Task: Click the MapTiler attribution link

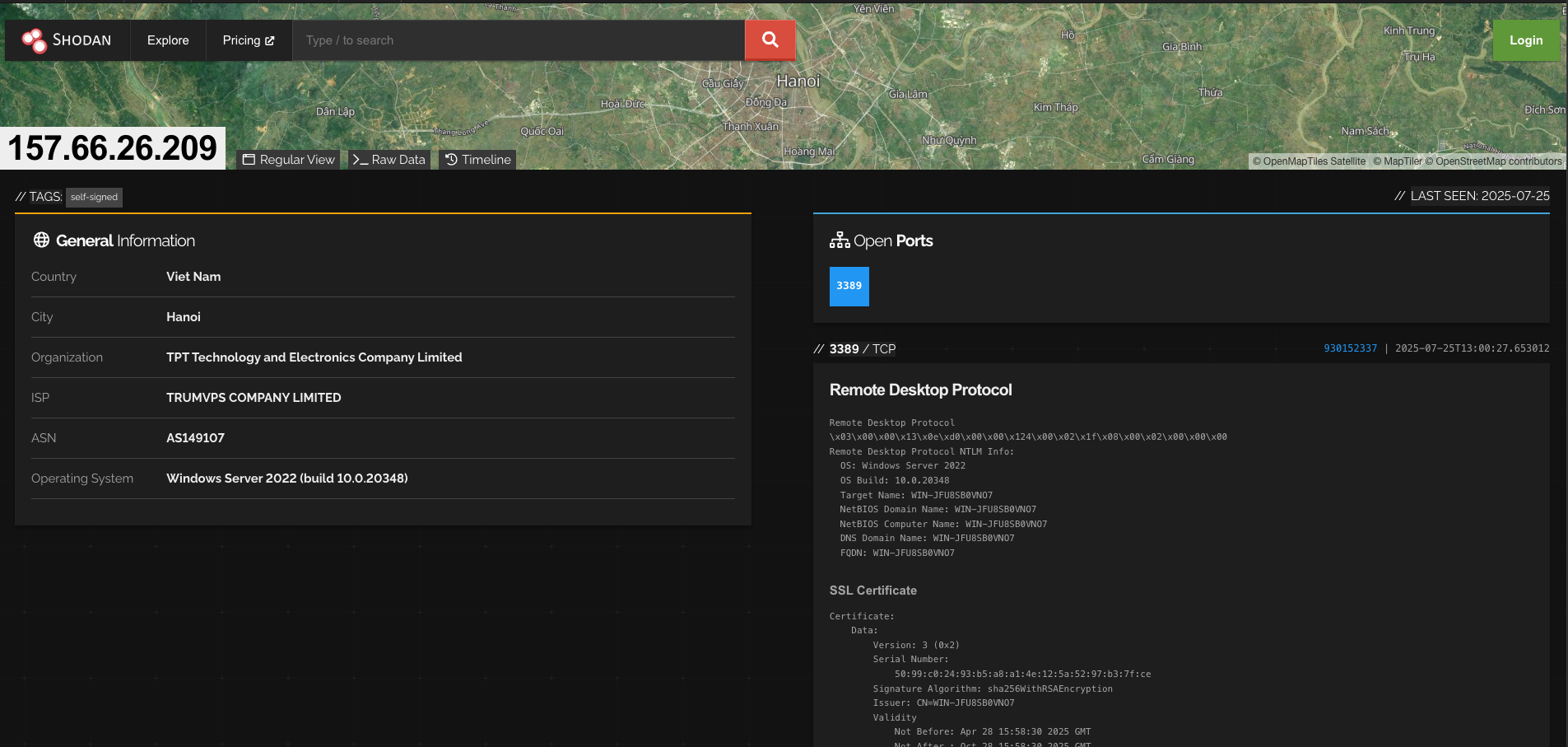Action: point(1398,161)
